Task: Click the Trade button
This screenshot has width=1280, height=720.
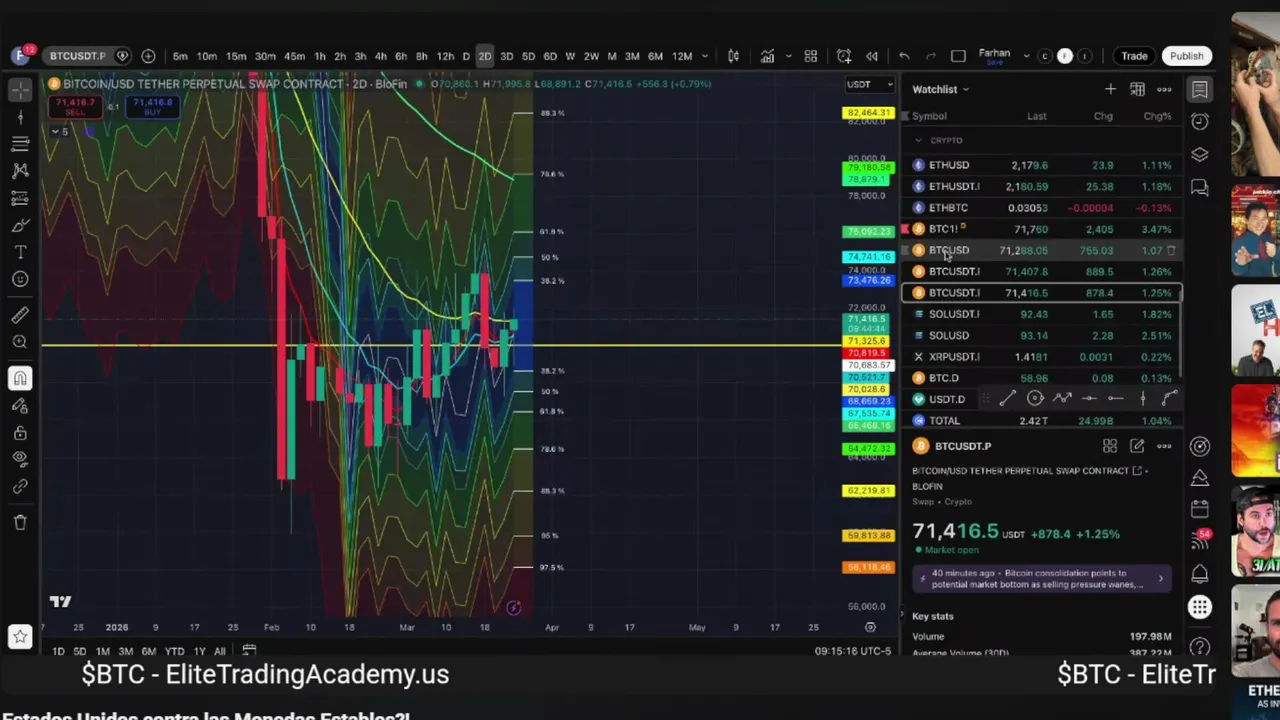Action: click(x=1134, y=56)
